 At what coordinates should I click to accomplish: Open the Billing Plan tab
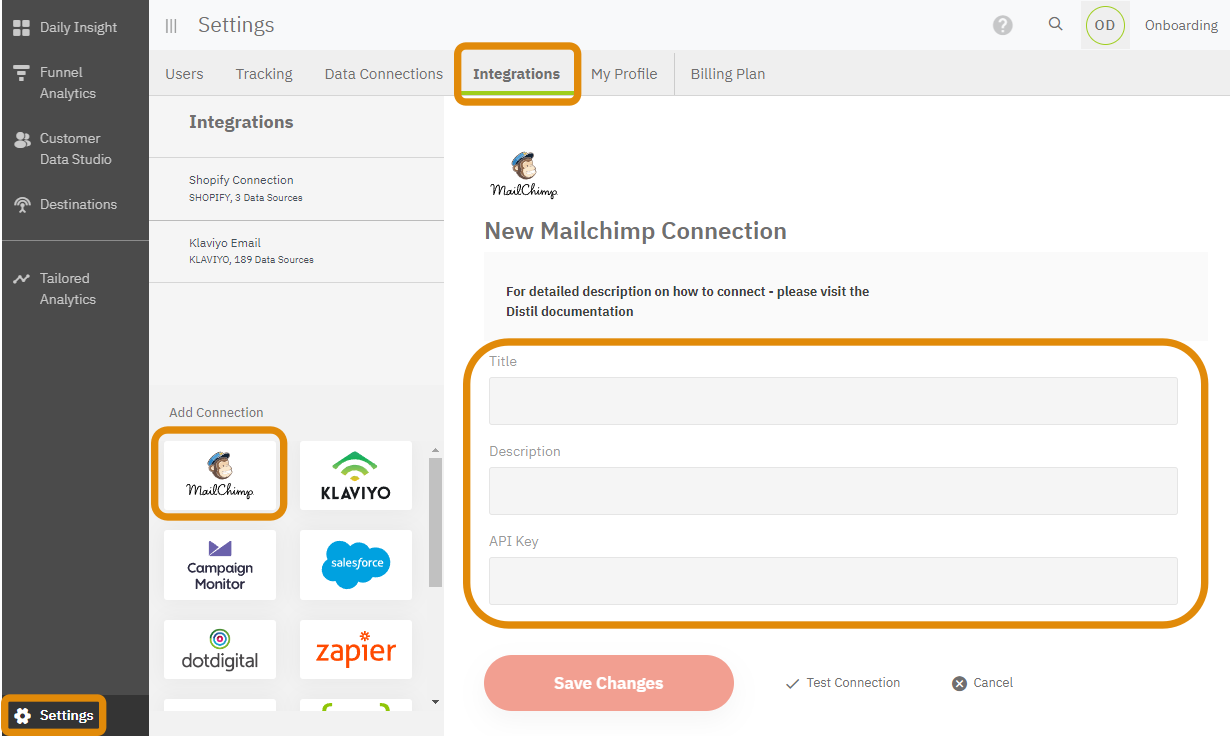pos(727,74)
